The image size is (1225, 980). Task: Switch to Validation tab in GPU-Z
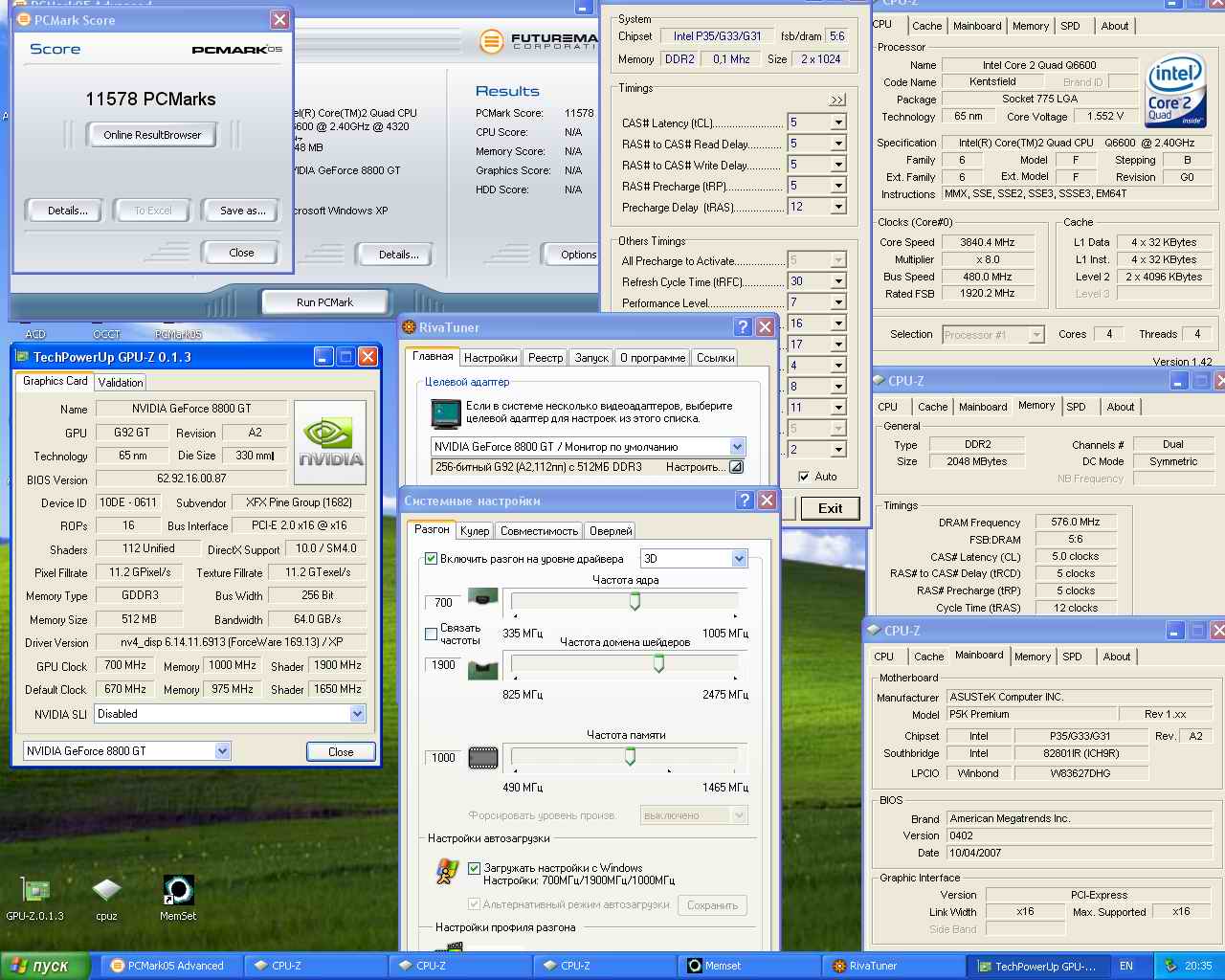[121, 382]
